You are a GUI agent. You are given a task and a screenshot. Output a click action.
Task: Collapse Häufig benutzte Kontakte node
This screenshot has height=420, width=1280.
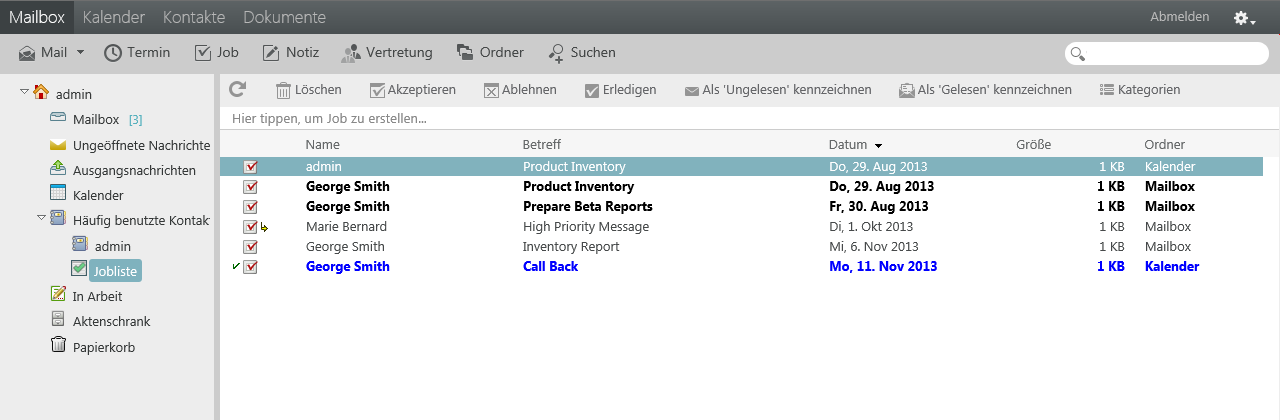41,217
